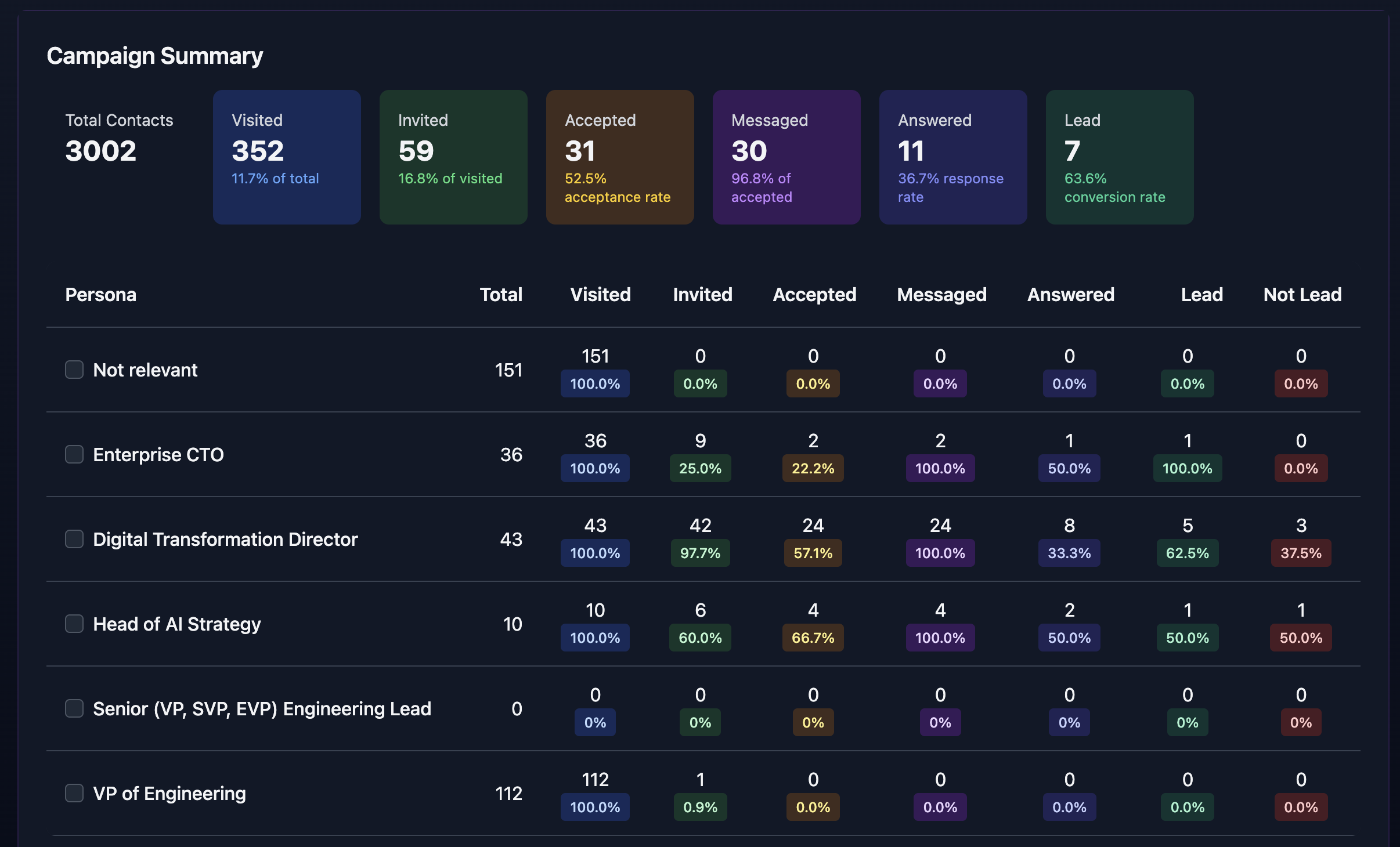Sort by the Not Lead column header
Image resolution: width=1400 pixels, height=847 pixels.
click(1302, 295)
